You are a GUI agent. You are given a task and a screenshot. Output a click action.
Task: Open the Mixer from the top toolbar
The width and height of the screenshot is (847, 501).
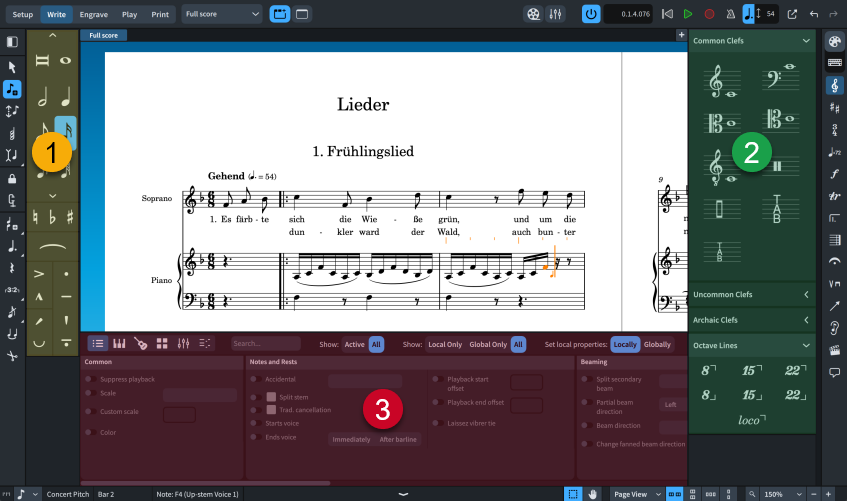(554, 14)
